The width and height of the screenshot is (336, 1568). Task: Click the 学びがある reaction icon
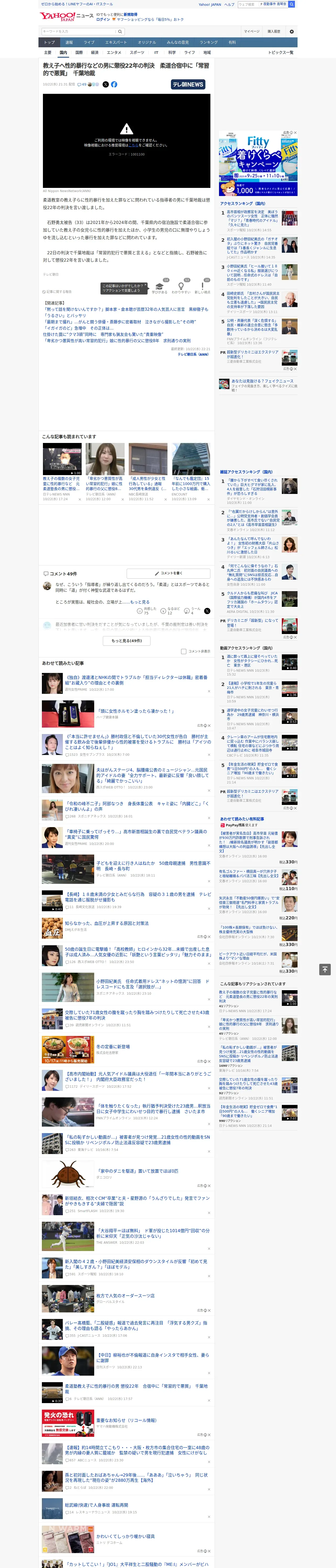(x=160, y=286)
